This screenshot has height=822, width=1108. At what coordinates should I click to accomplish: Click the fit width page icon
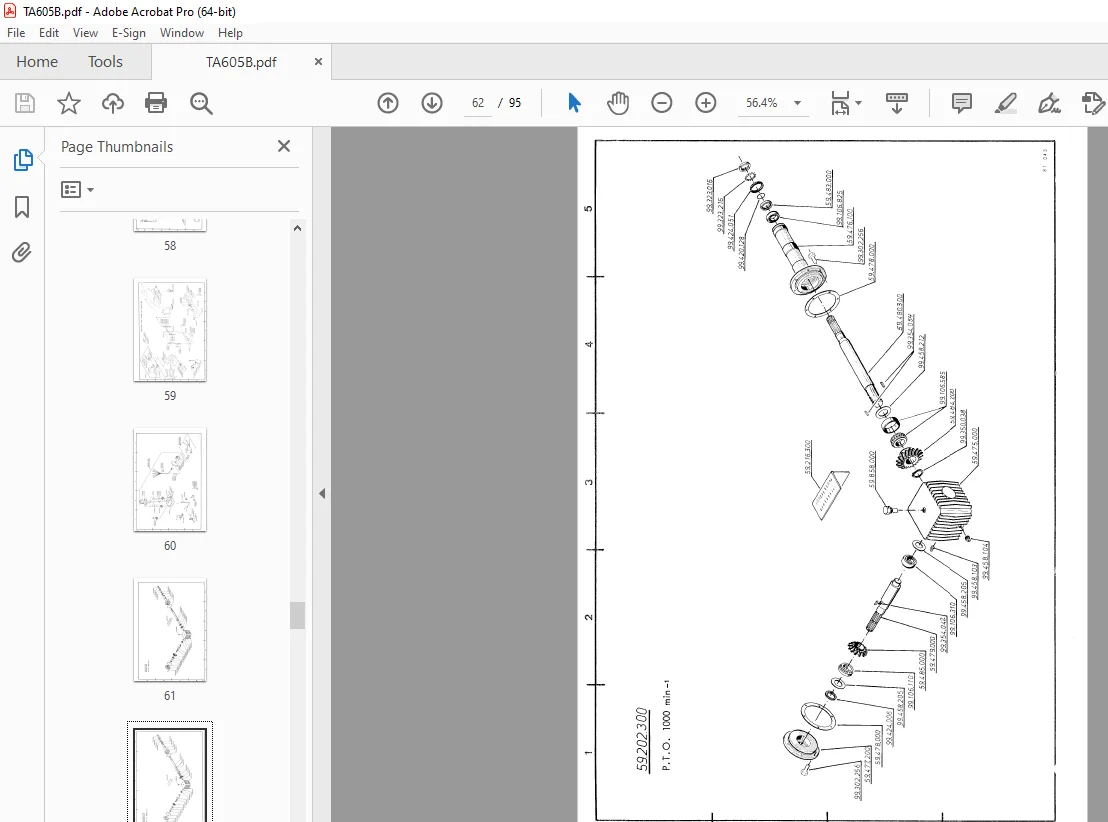point(840,103)
